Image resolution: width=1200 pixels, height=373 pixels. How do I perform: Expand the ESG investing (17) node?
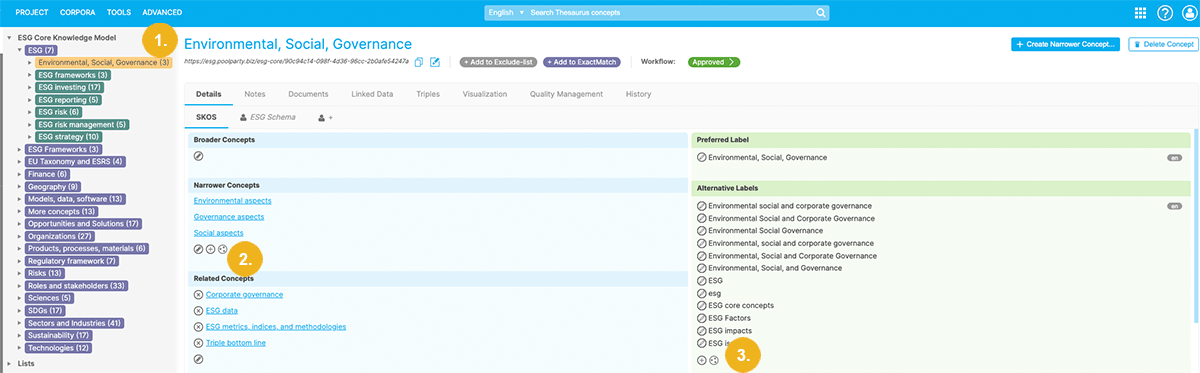30,88
